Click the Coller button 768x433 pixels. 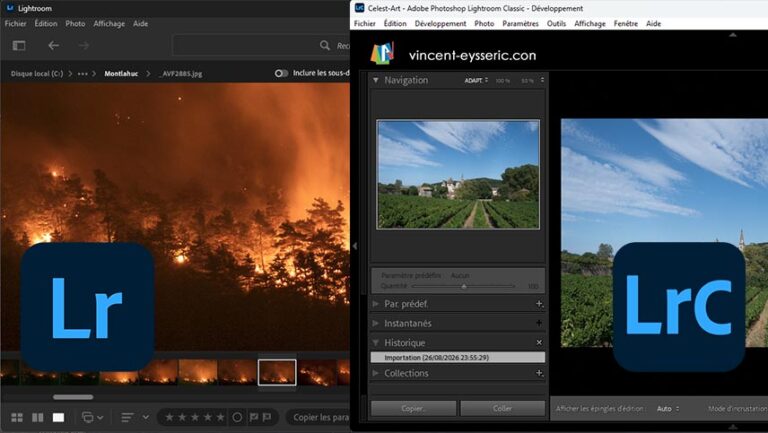503,409
